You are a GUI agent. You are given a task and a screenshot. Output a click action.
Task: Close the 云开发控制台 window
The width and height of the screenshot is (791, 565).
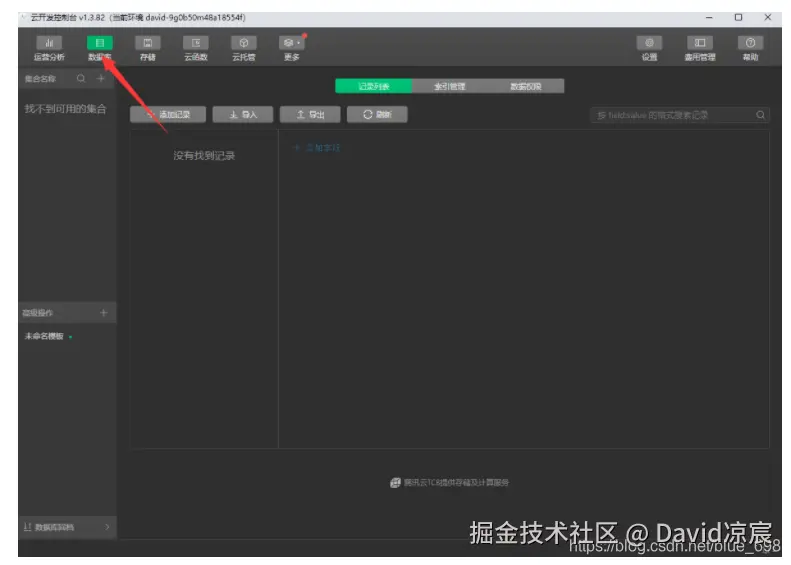click(767, 18)
